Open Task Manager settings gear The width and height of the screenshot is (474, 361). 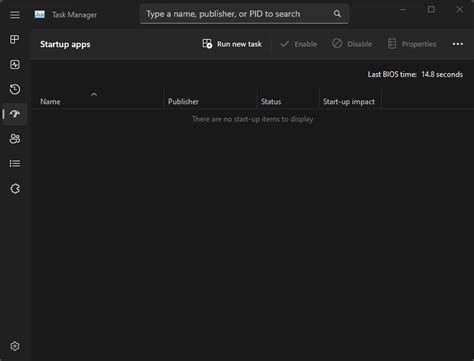[x=15, y=346]
